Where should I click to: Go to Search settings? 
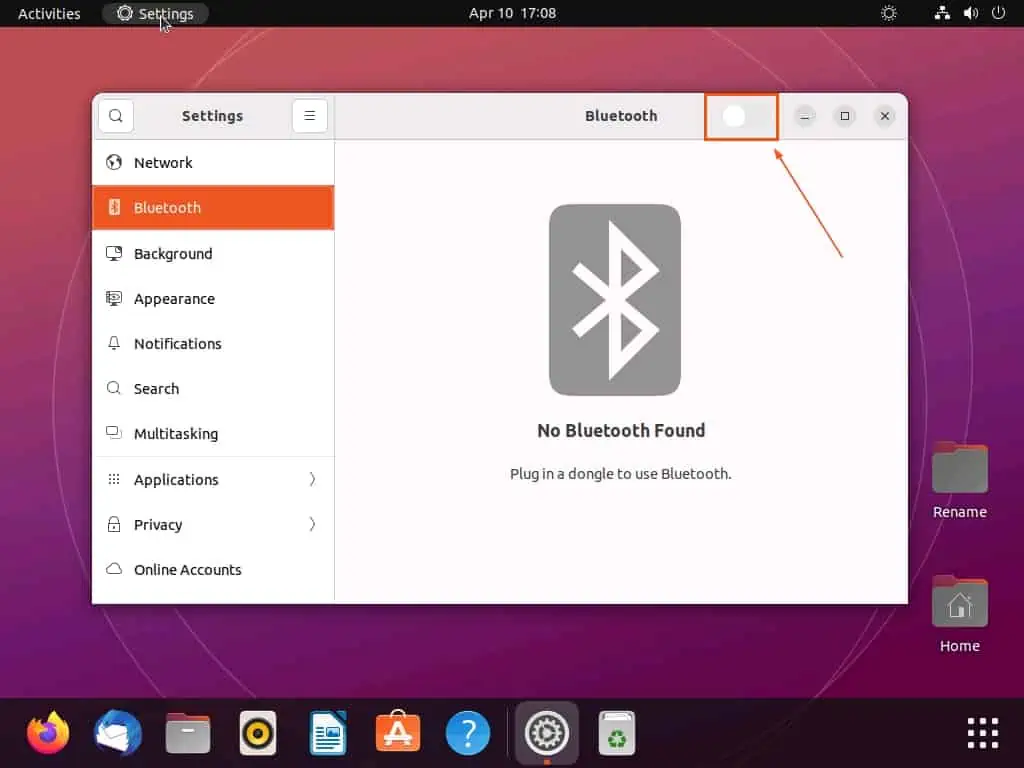click(x=156, y=389)
